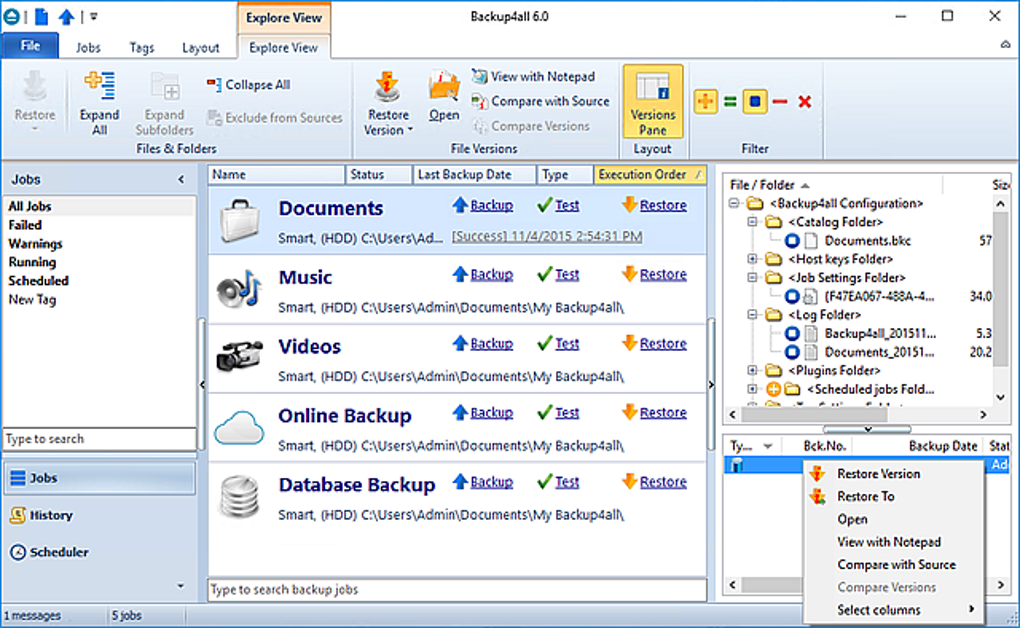Click the Type to search backup jobs field
1020x628 pixels.
(457, 590)
